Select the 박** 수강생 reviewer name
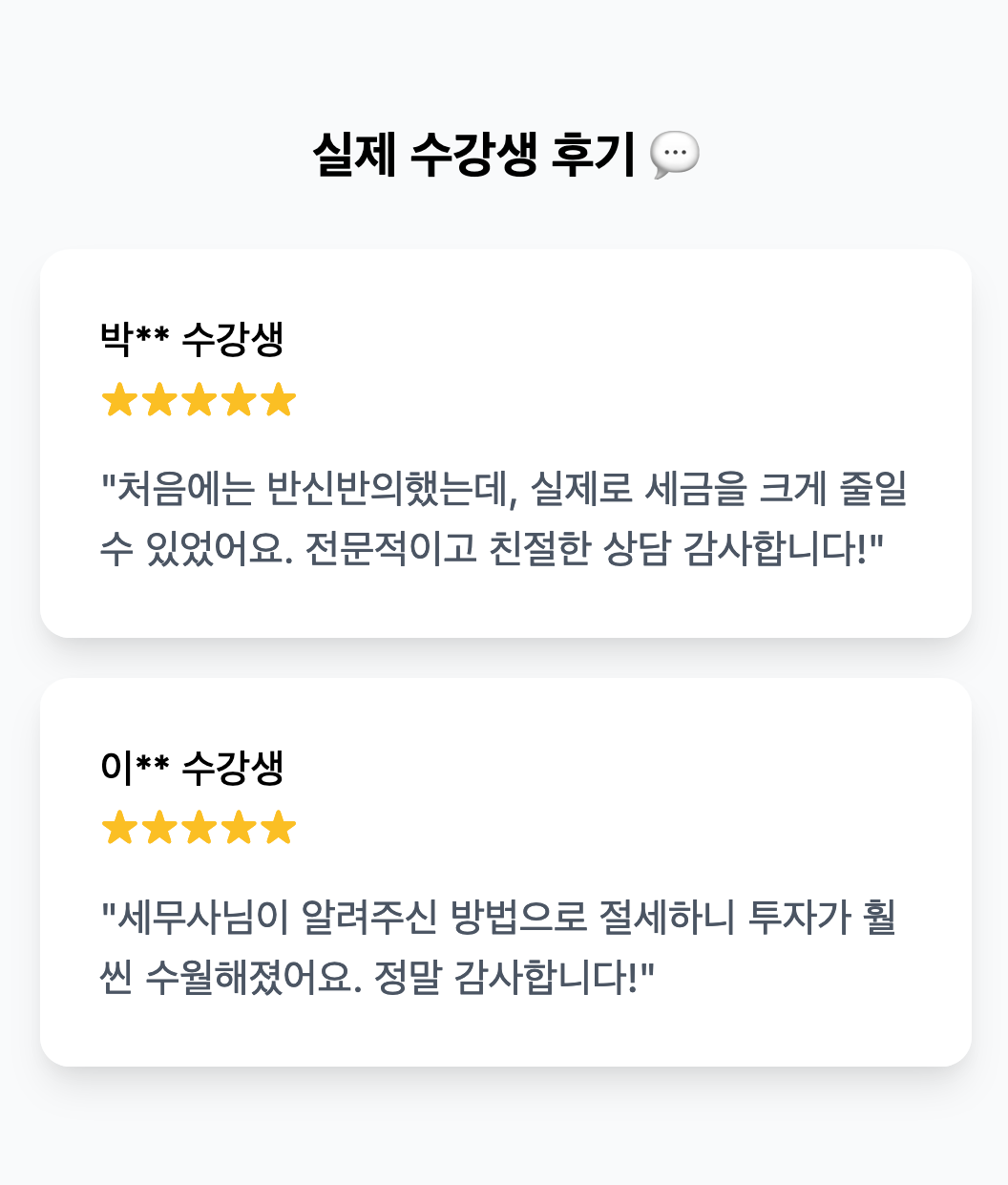 (192, 339)
